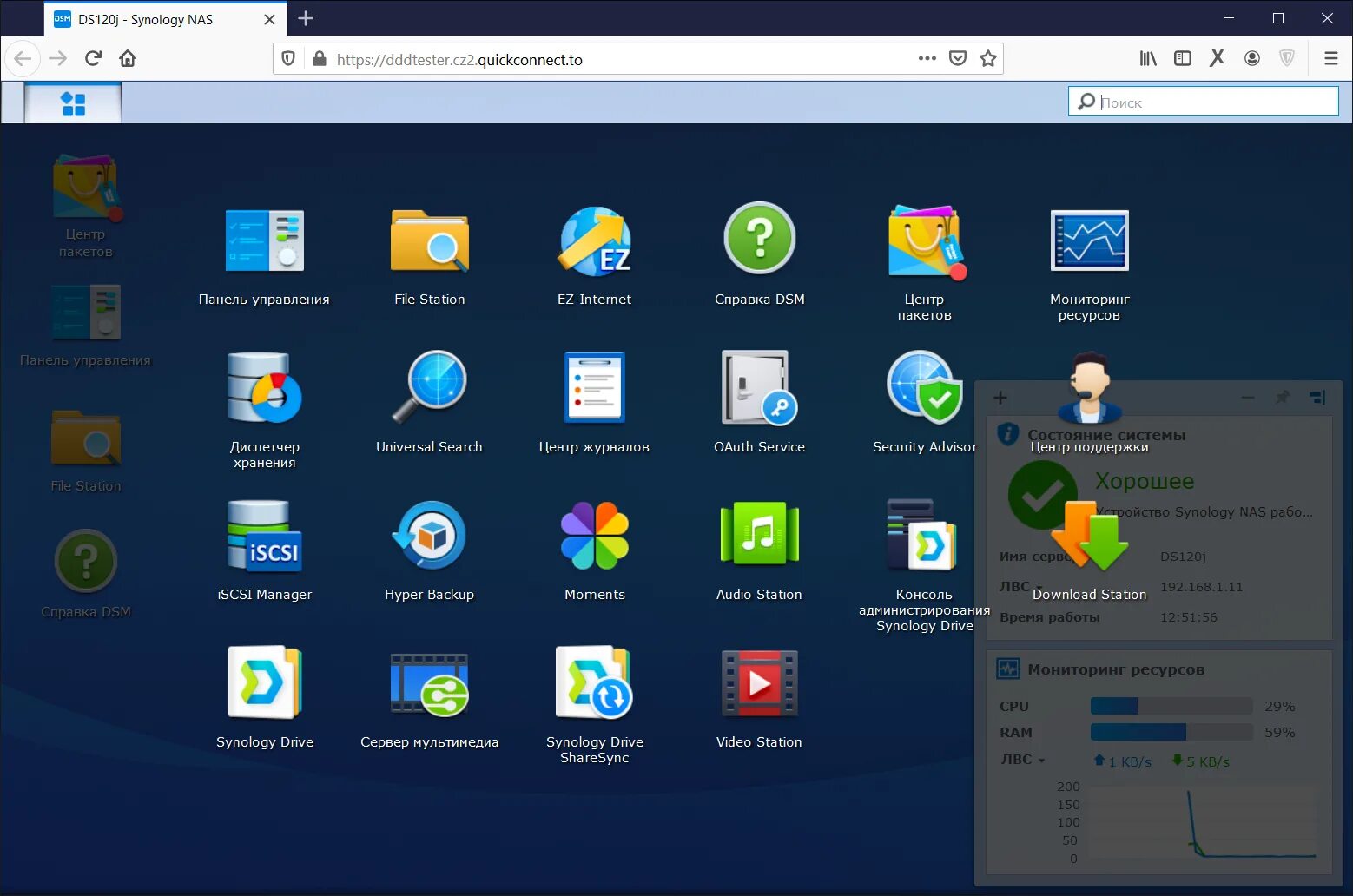The width and height of the screenshot is (1353, 896).
Task: Click the server name DS120j value
Action: click(x=1183, y=557)
